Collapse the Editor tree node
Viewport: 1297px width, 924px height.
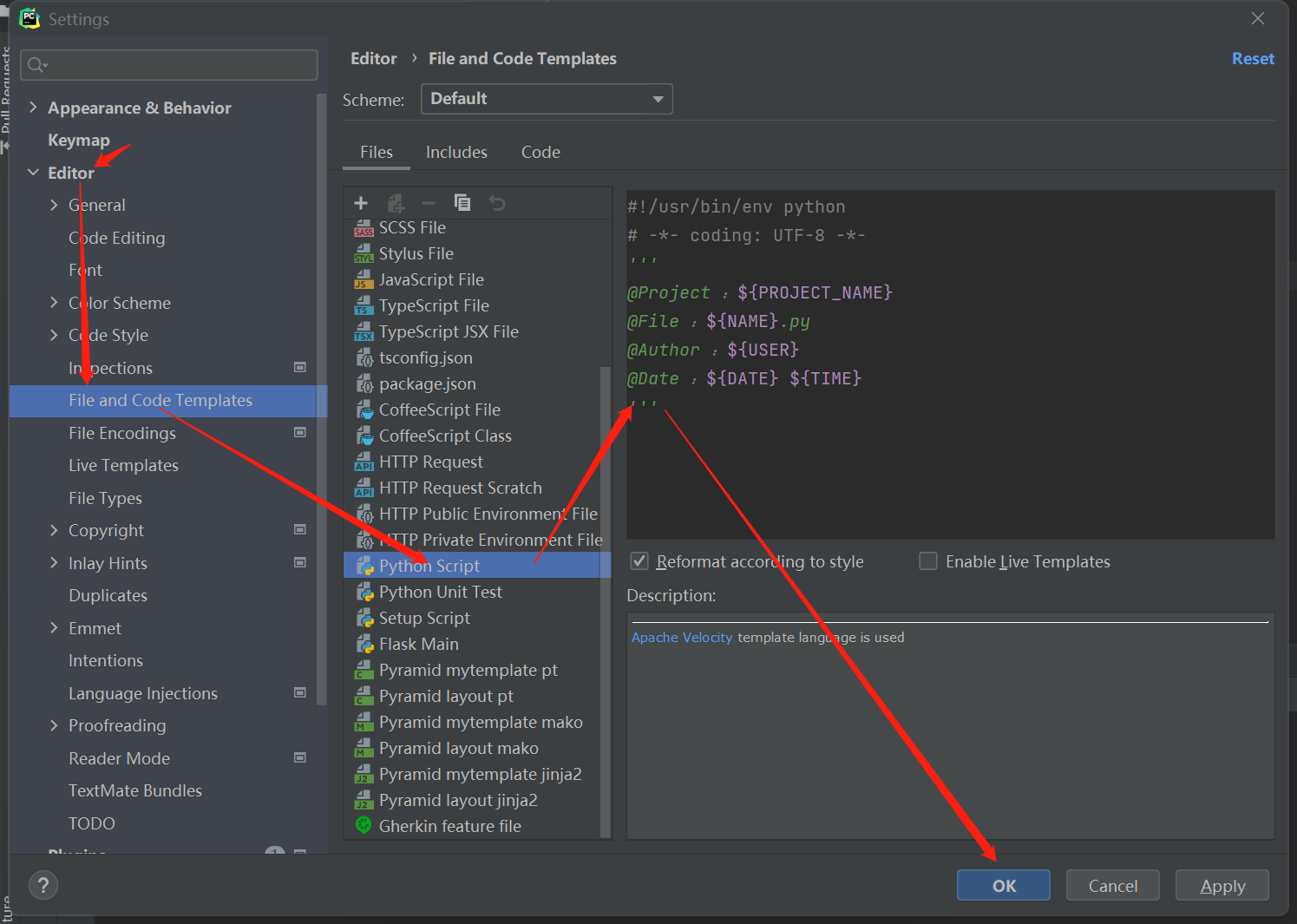pos(34,173)
